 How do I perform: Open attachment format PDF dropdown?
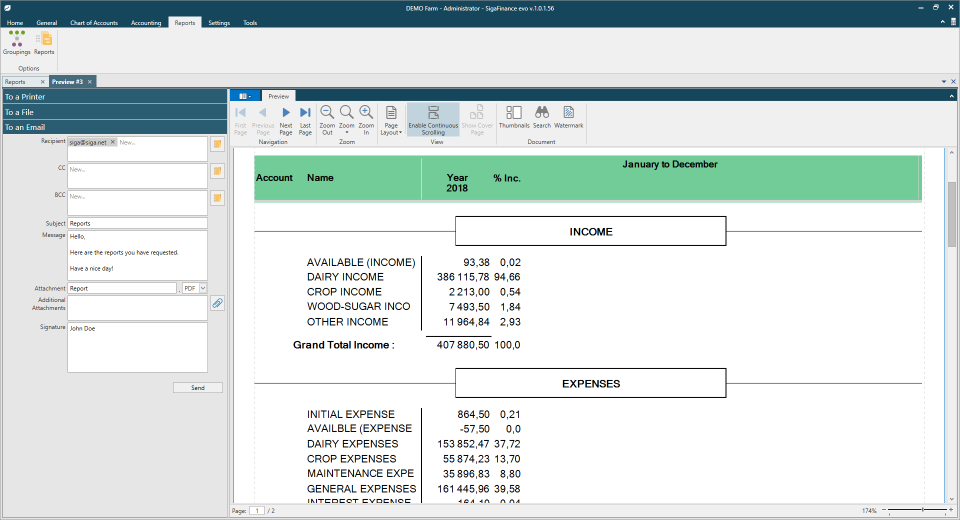[x=203, y=288]
